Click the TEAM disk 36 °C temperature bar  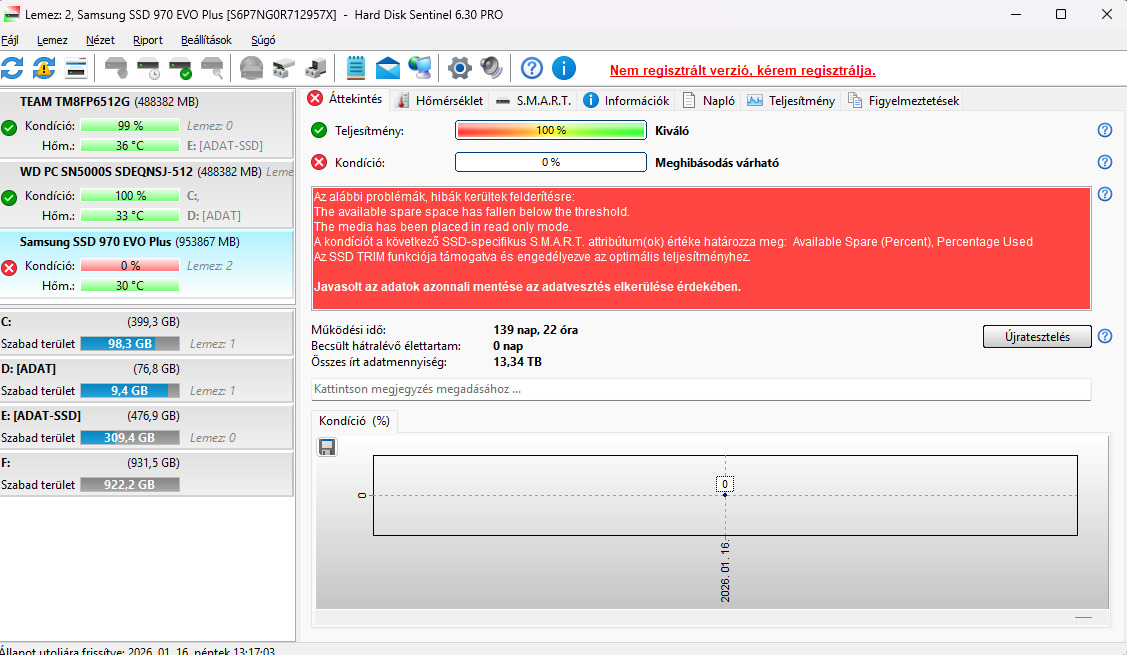pyautogui.click(x=129, y=145)
